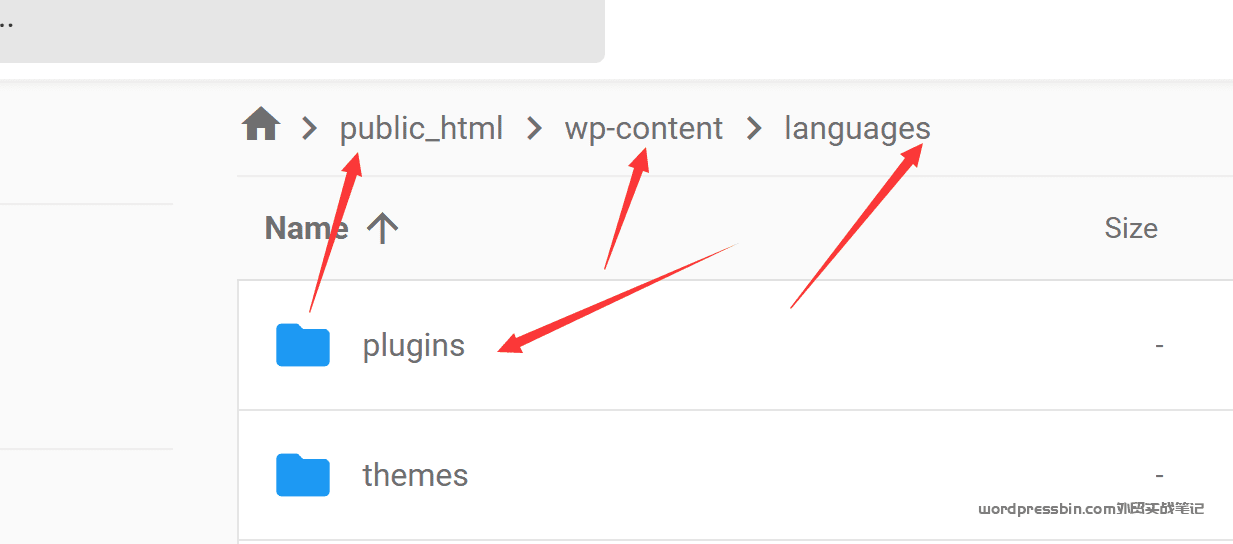Screen dimensions: 1233x544
Task: Click the blue themes folder icon
Action: point(303,475)
